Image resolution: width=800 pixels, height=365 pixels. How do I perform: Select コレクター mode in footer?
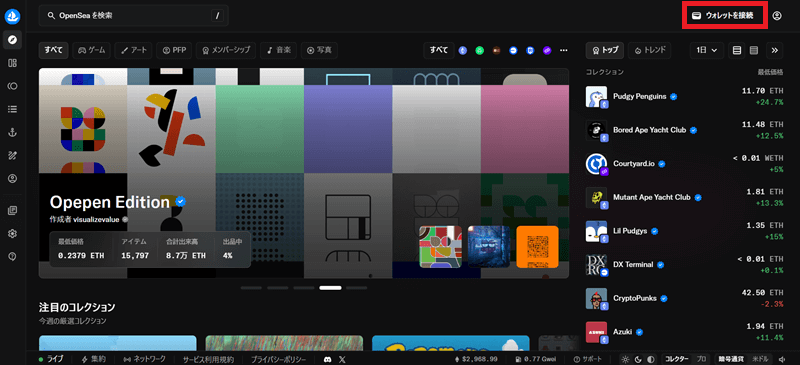click(678, 359)
